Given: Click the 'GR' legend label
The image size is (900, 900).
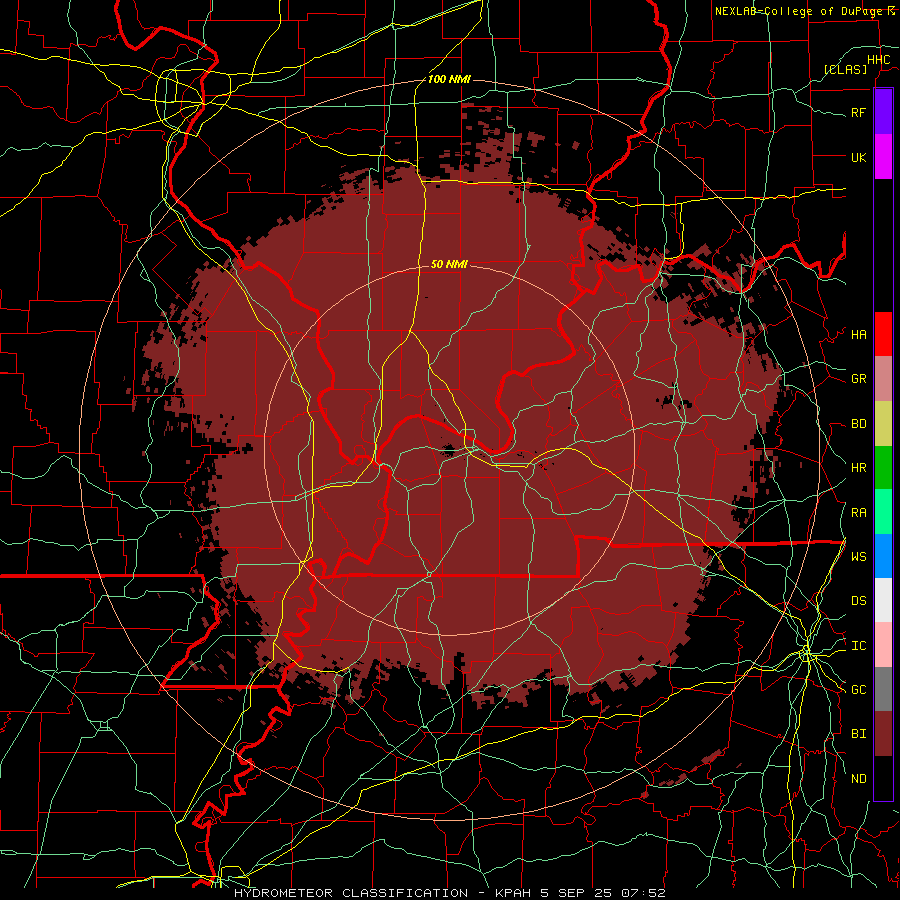Looking at the screenshot, I should pyautogui.click(x=858, y=379).
